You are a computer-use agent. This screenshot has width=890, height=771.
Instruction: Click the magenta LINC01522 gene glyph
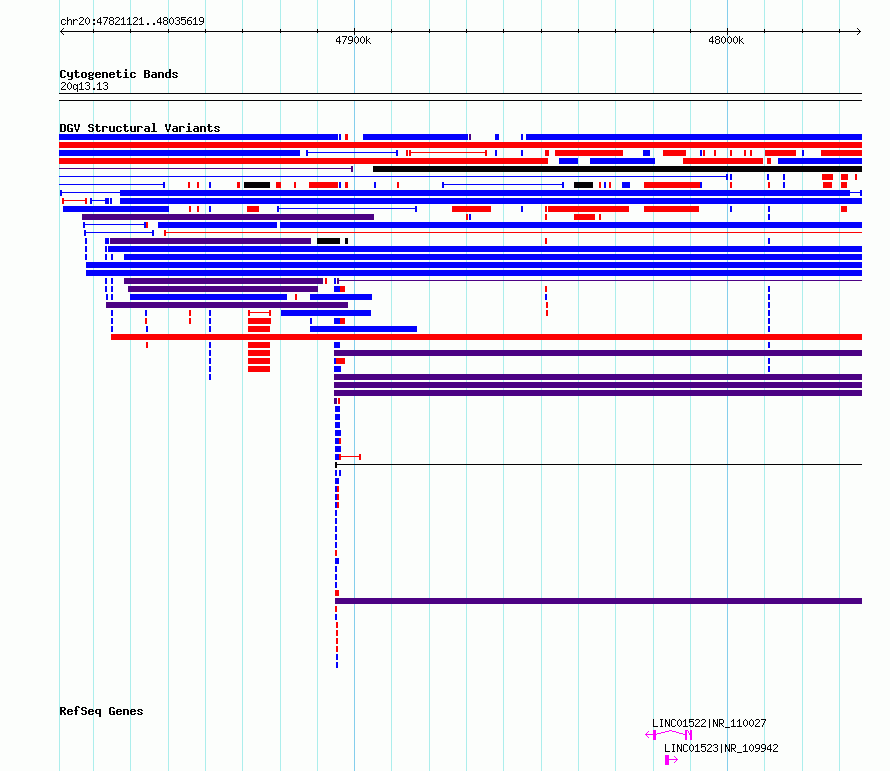pos(669,735)
